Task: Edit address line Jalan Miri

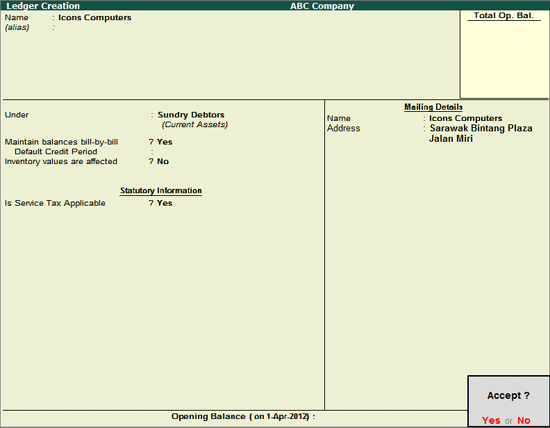Action: [451, 139]
